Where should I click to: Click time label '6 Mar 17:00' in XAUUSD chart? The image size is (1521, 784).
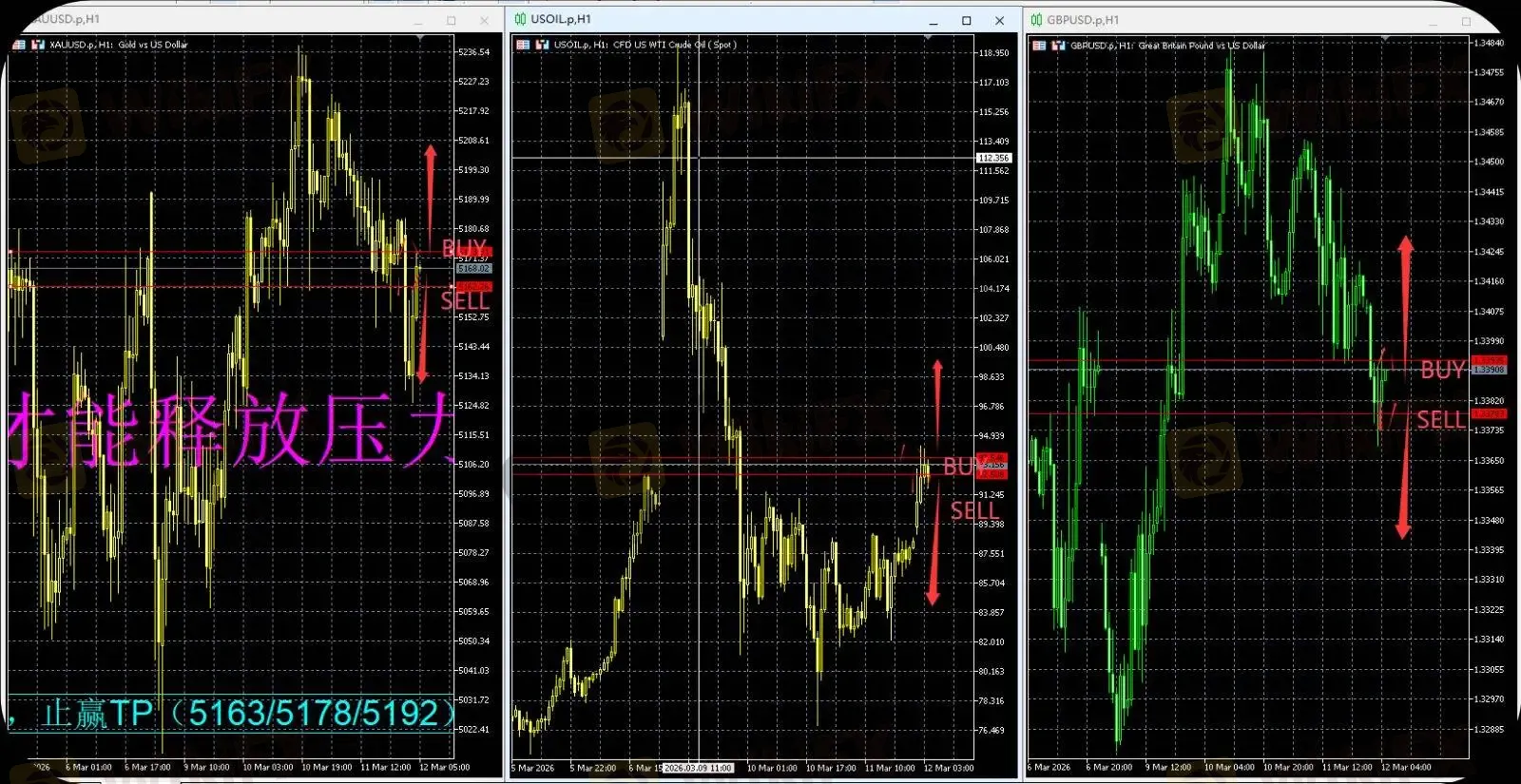147,768
